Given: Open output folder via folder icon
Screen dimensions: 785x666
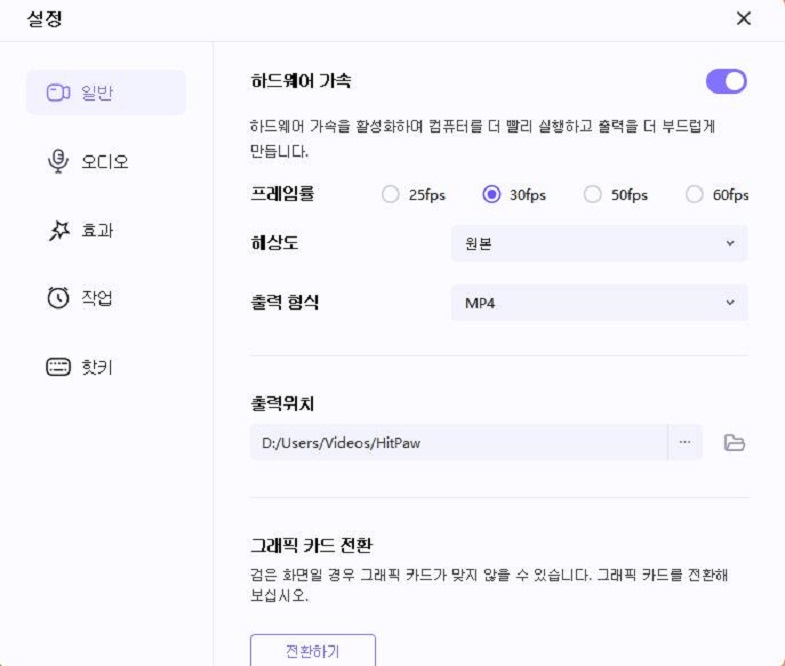Looking at the screenshot, I should point(735,443).
